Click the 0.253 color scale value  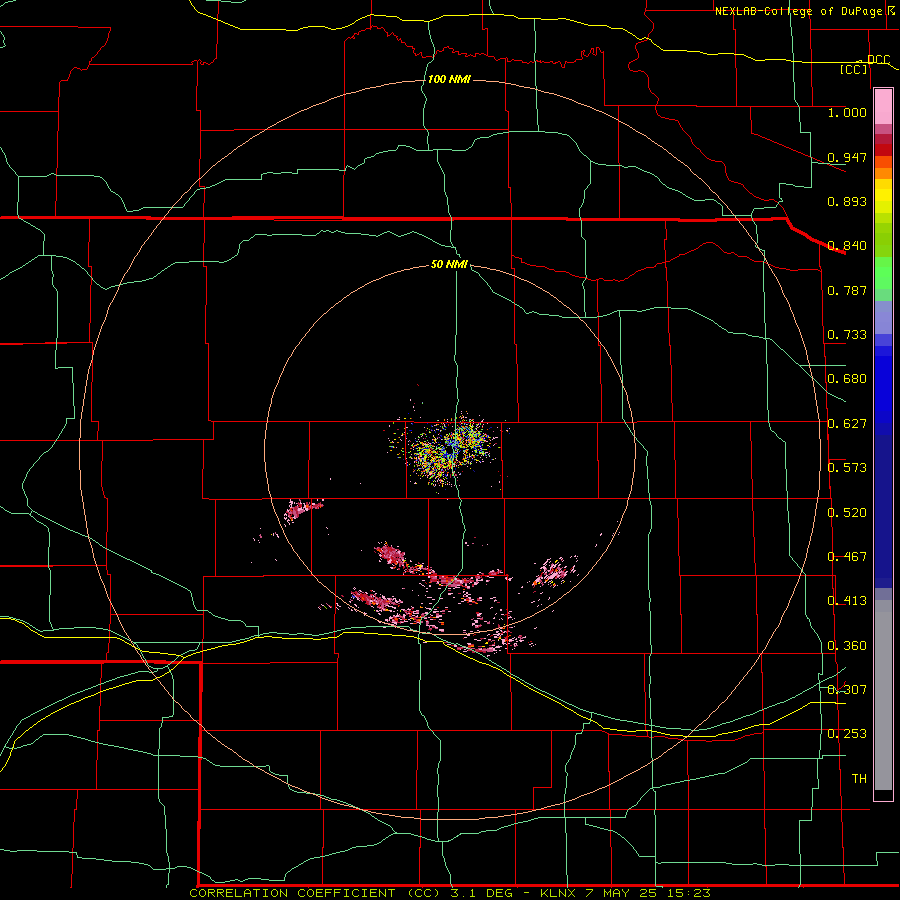tap(847, 734)
